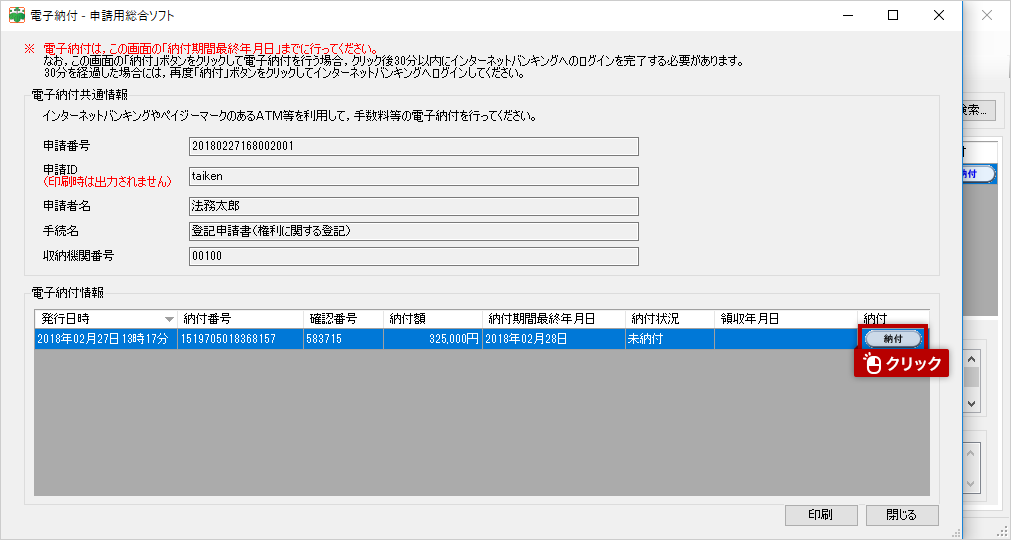Click the scroll-down arrow in the background window

click(x=972, y=404)
